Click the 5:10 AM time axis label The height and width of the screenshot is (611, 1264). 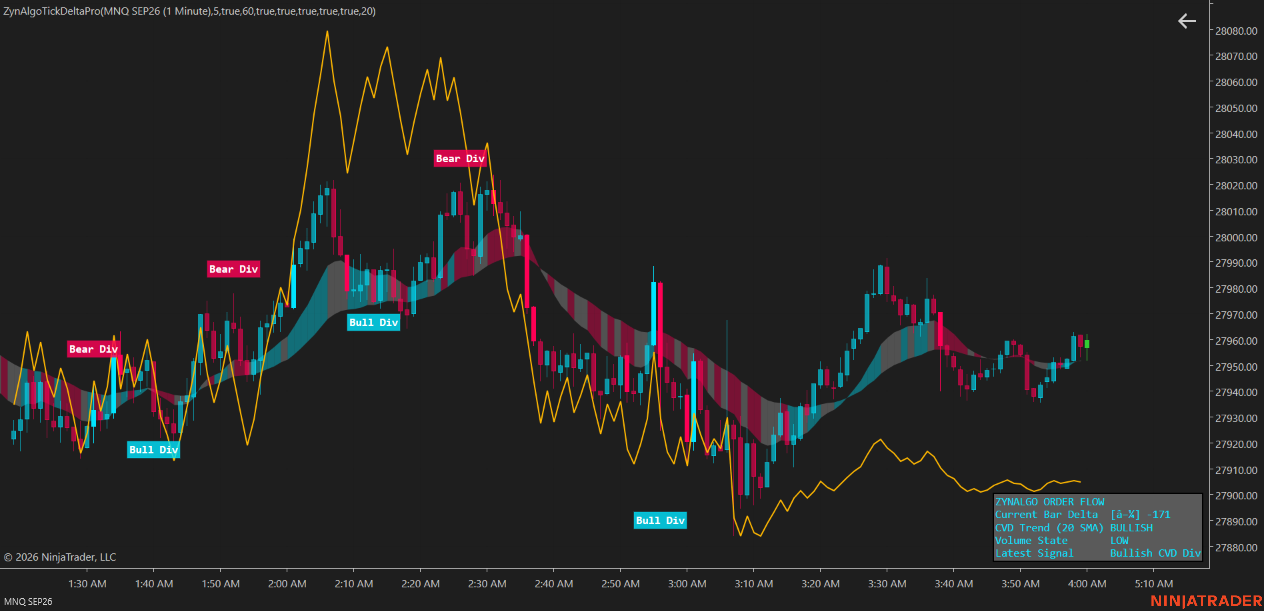[1153, 583]
